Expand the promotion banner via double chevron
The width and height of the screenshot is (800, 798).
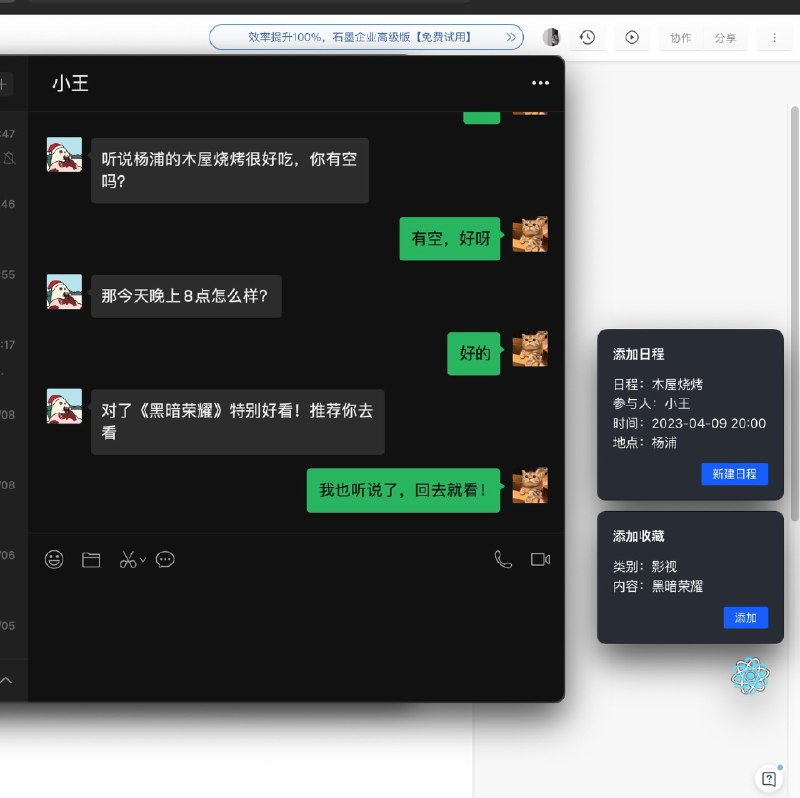pos(511,37)
